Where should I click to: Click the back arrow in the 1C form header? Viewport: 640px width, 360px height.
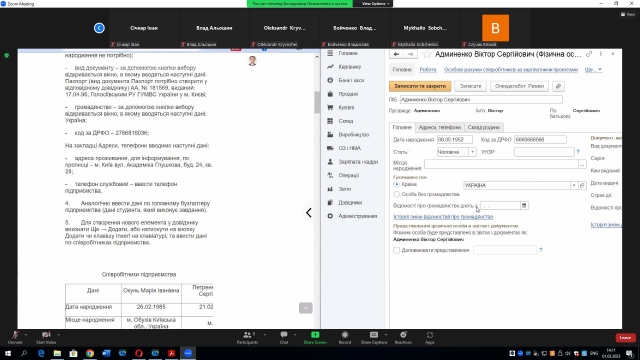[x=396, y=54]
